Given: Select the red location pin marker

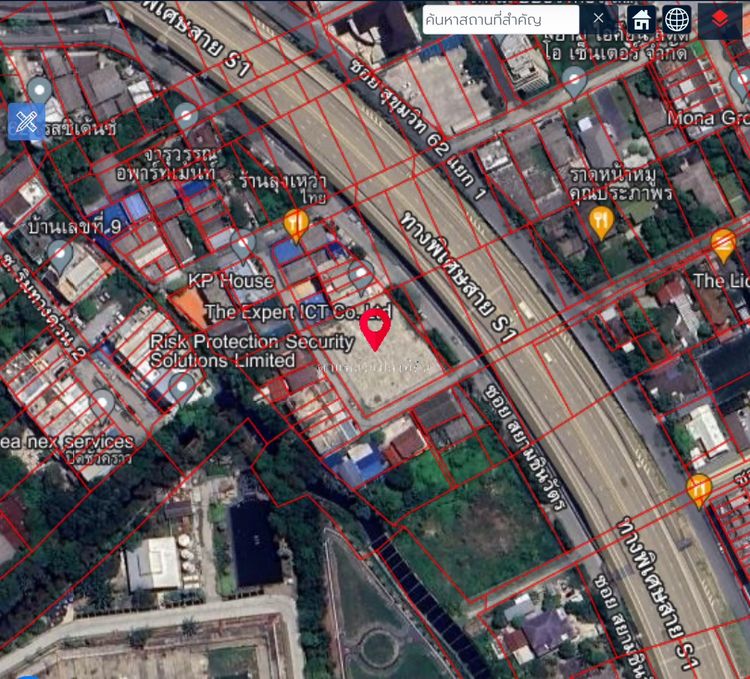Looking at the screenshot, I should (x=375, y=329).
